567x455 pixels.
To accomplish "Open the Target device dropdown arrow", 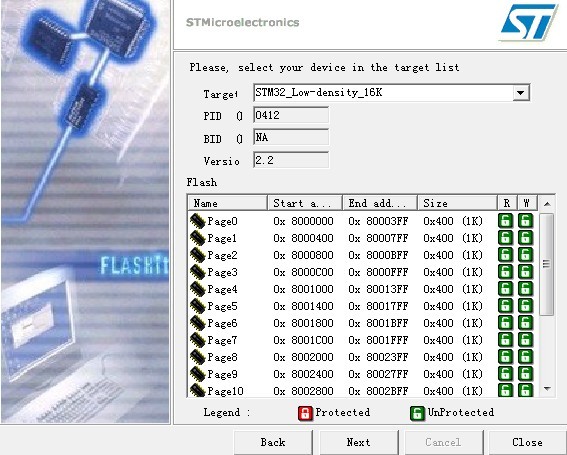I will (x=521, y=93).
